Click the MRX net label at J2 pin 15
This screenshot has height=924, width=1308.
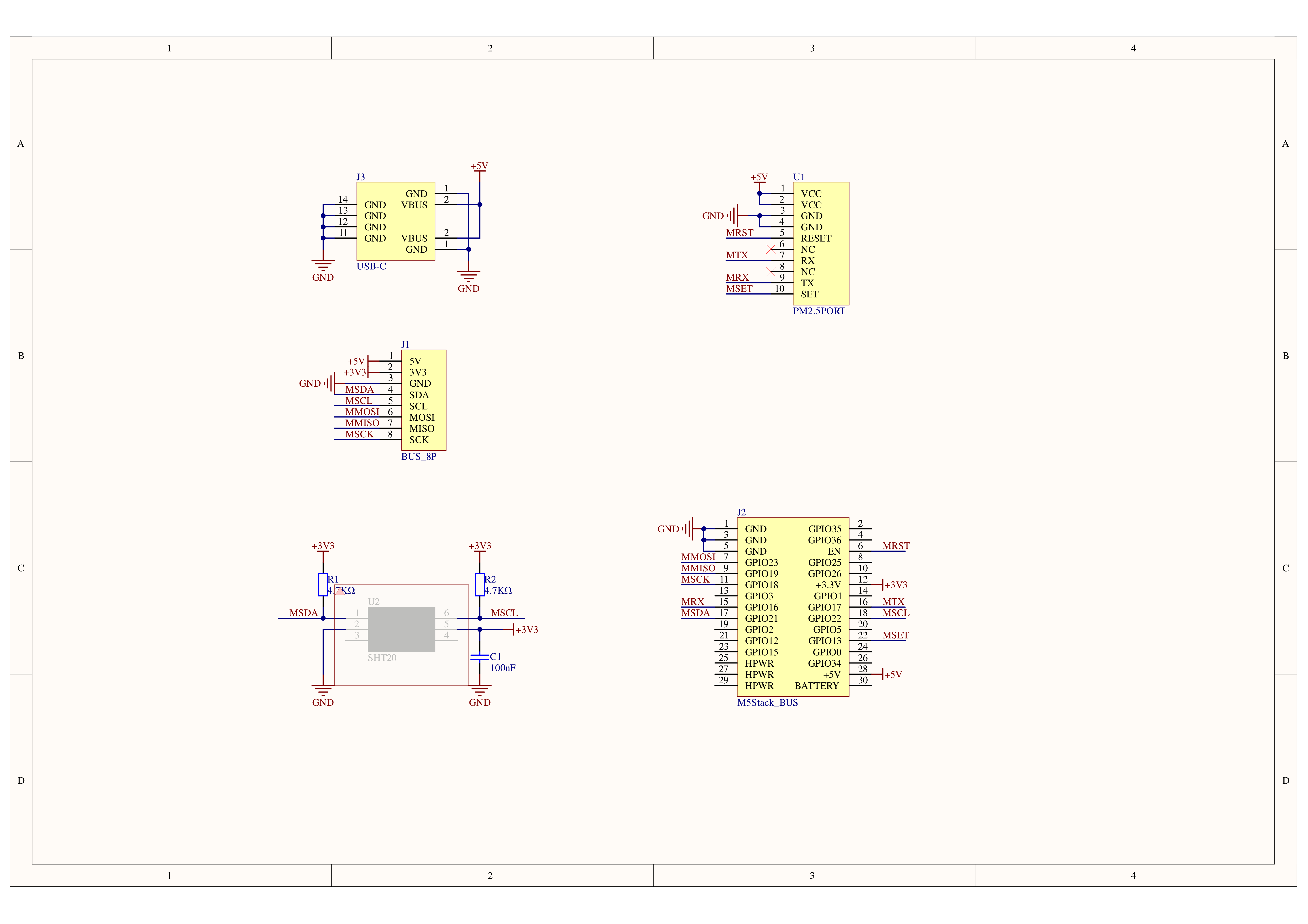(692, 602)
